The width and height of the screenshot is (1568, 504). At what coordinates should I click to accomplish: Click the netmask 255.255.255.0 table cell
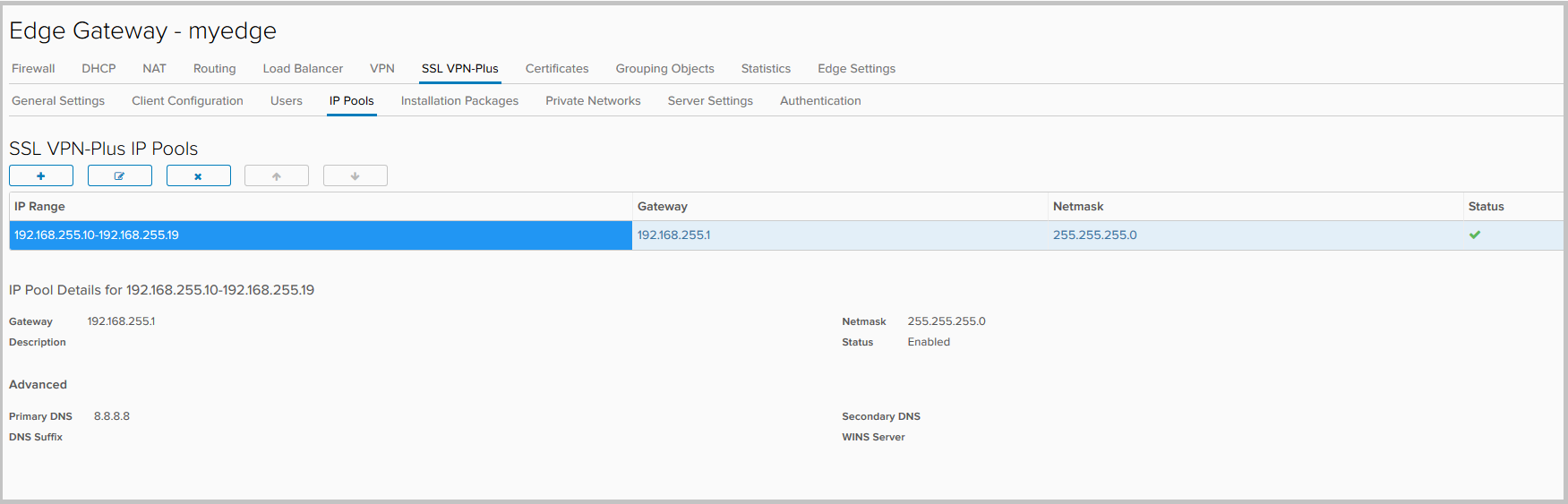(x=1094, y=235)
